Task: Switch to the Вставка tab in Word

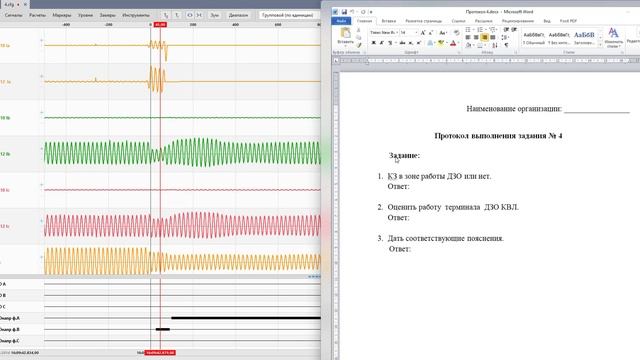Action: pyautogui.click(x=389, y=21)
